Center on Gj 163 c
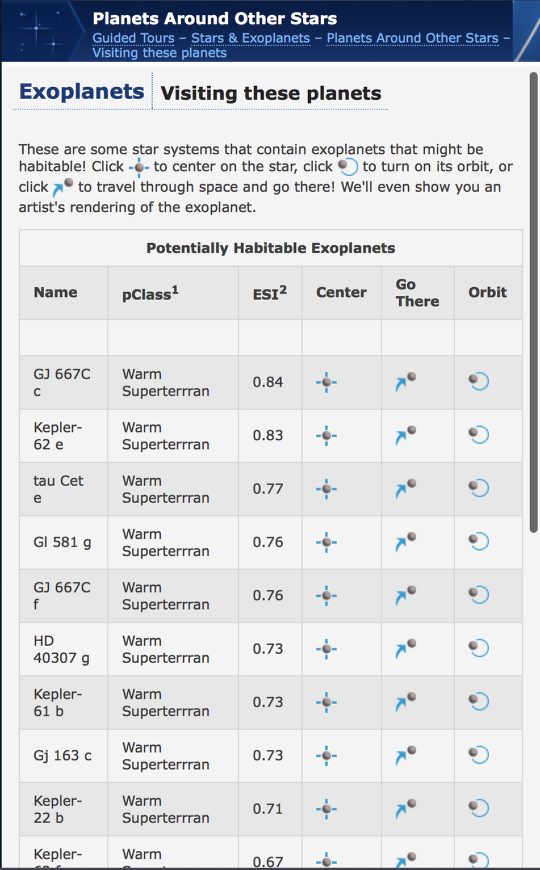This screenshot has width=540, height=870. click(326, 755)
